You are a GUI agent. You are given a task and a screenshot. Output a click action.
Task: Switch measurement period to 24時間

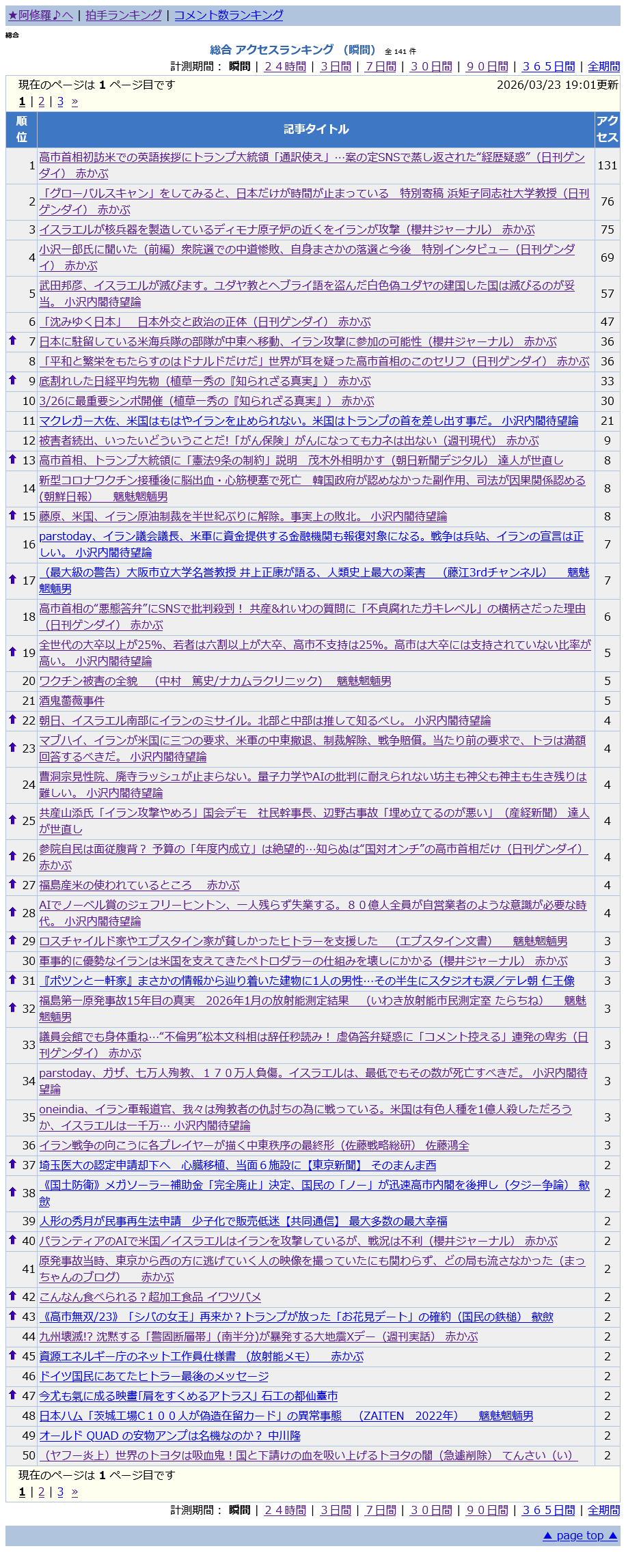tap(285, 66)
